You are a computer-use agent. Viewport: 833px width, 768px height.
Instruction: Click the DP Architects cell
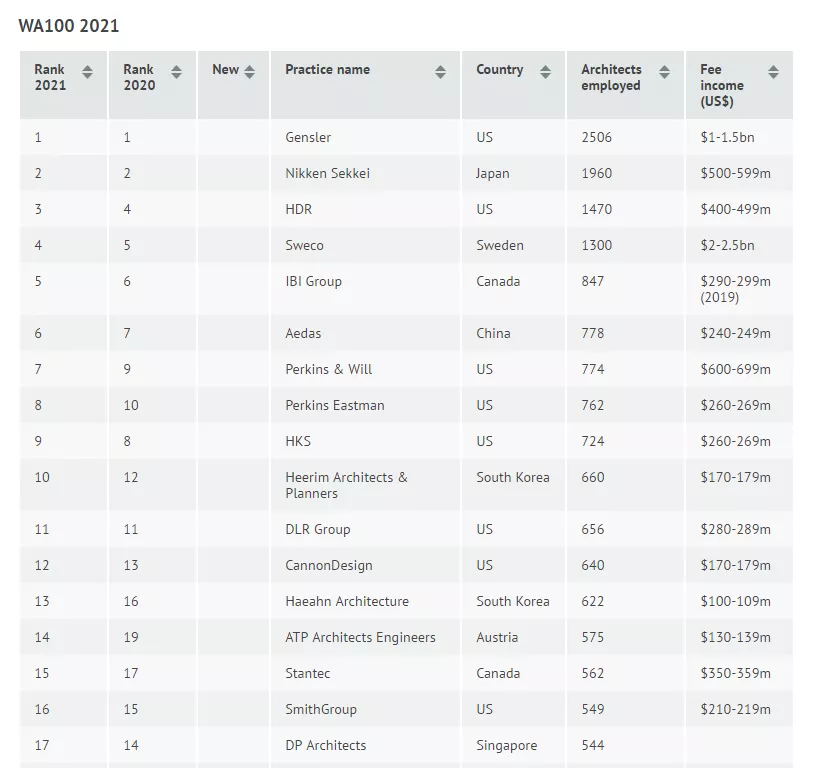[366, 745]
